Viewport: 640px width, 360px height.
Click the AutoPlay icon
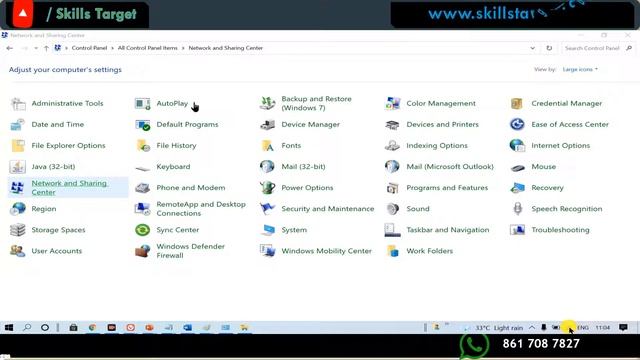(x=142, y=104)
